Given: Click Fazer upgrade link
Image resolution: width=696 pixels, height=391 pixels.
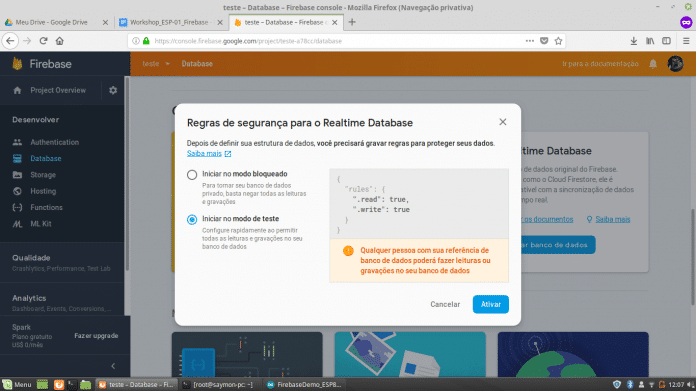Looking at the screenshot, I should click(96, 336).
